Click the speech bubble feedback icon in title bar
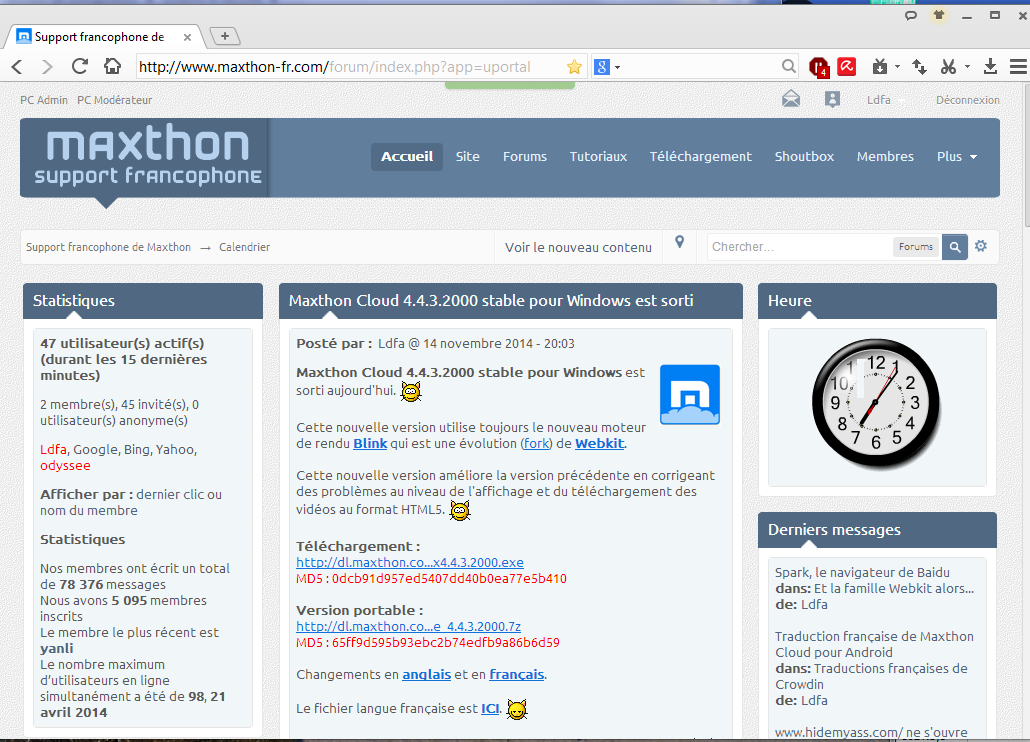Viewport: 1030px width, 742px height. [910, 15]
